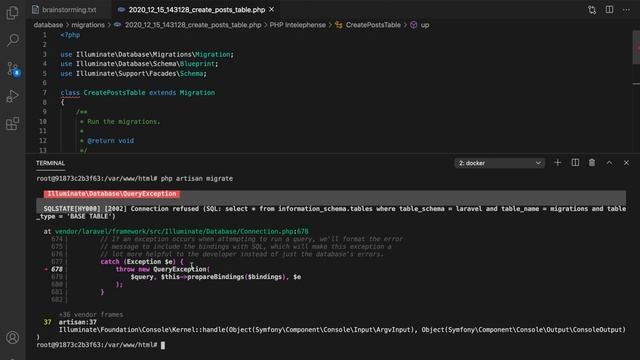
Task: Click the file name breadcrumb for create_posts_table.php
Action: pos(193,25)
